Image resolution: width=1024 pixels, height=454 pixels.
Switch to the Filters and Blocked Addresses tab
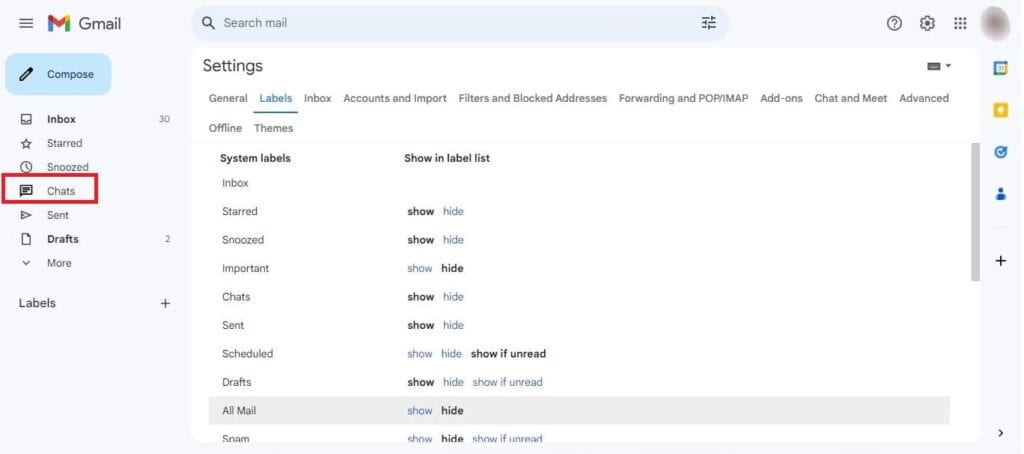coord(532,98)
